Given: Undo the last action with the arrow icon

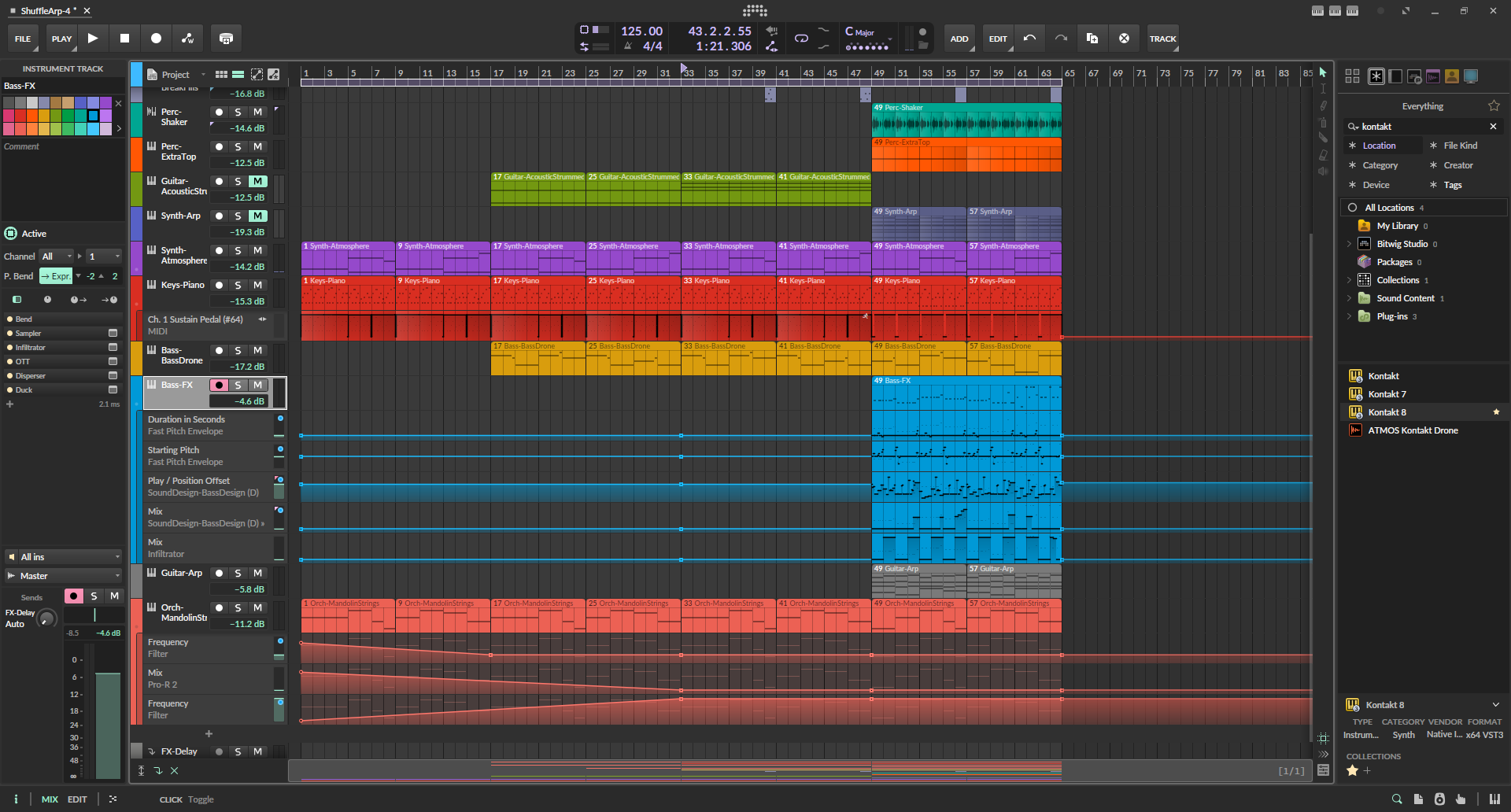Looking at the screenshot, I should pos(1029,38).
